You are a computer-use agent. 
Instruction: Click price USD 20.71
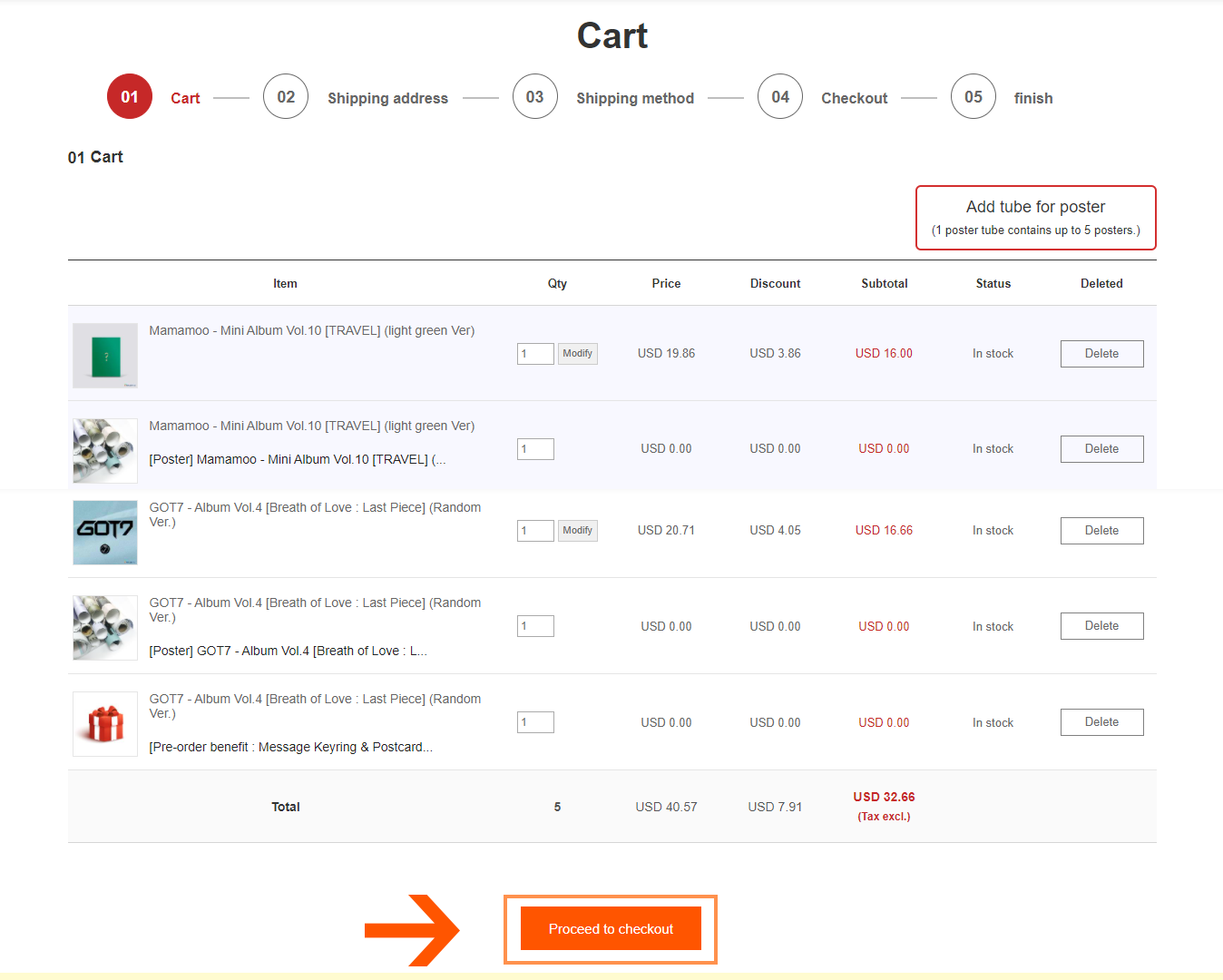pyautogui.click(x=666, y=530)
